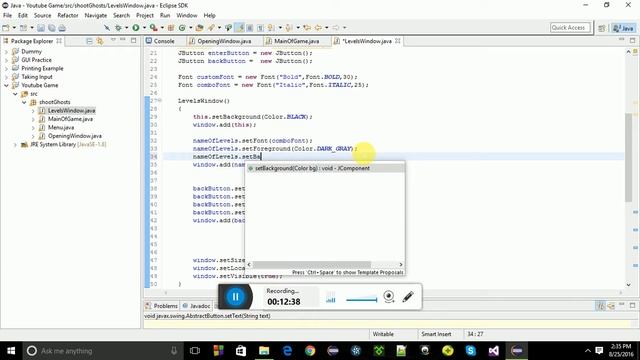Pause the screen recording
The image size is (640, 360).
pyautogui.click(x=236, y=297)
